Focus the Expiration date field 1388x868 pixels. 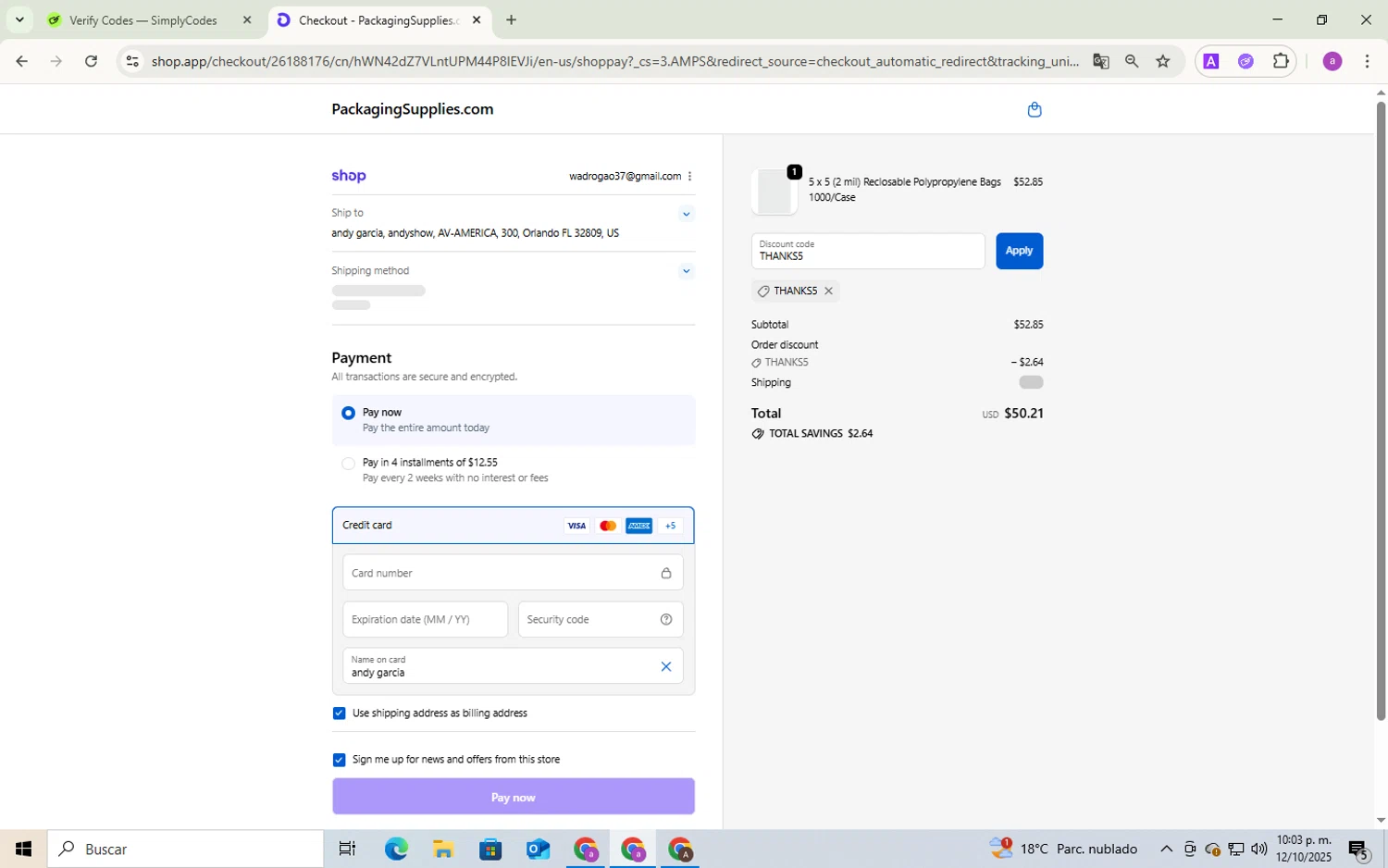click(x=425, y=620)
